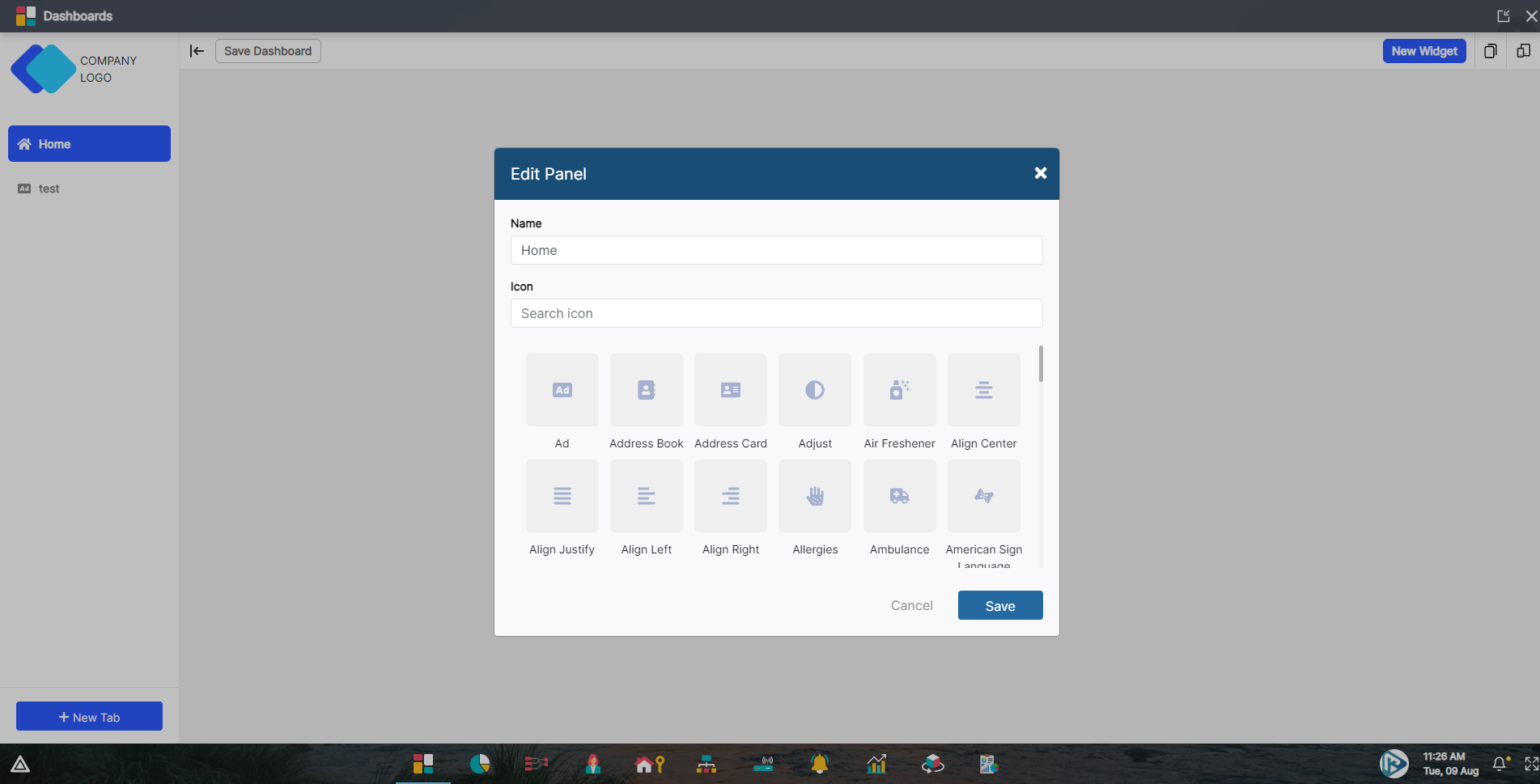Create a new tab with New Tab button

pyautogui.click(x=89, y=716)
